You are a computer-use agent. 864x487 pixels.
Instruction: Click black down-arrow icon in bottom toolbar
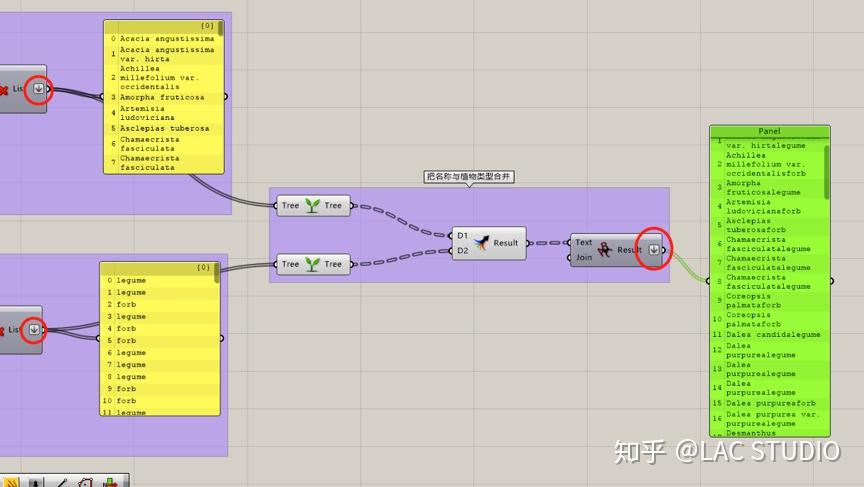(35, 483)
